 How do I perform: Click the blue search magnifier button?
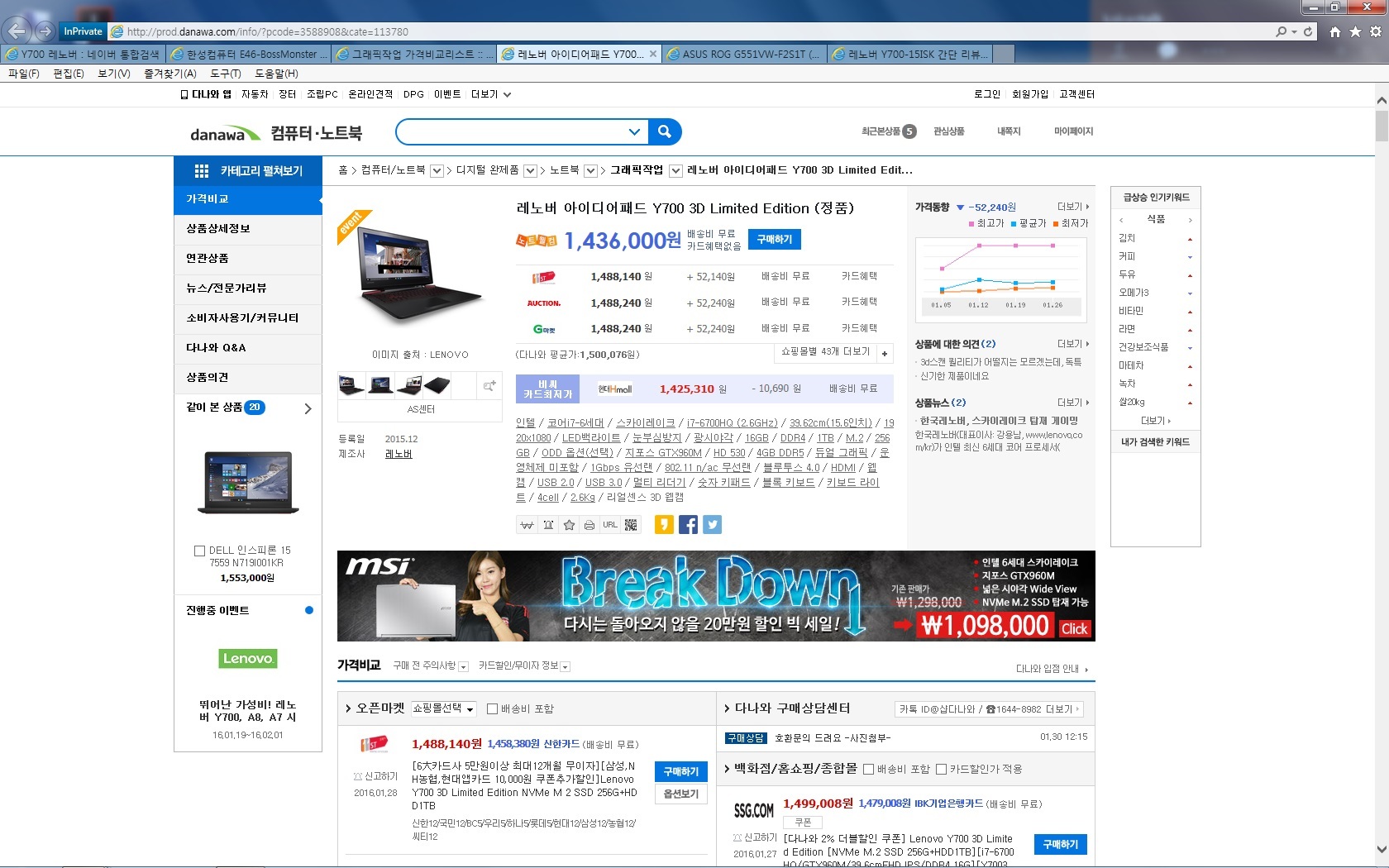point(665,131)
